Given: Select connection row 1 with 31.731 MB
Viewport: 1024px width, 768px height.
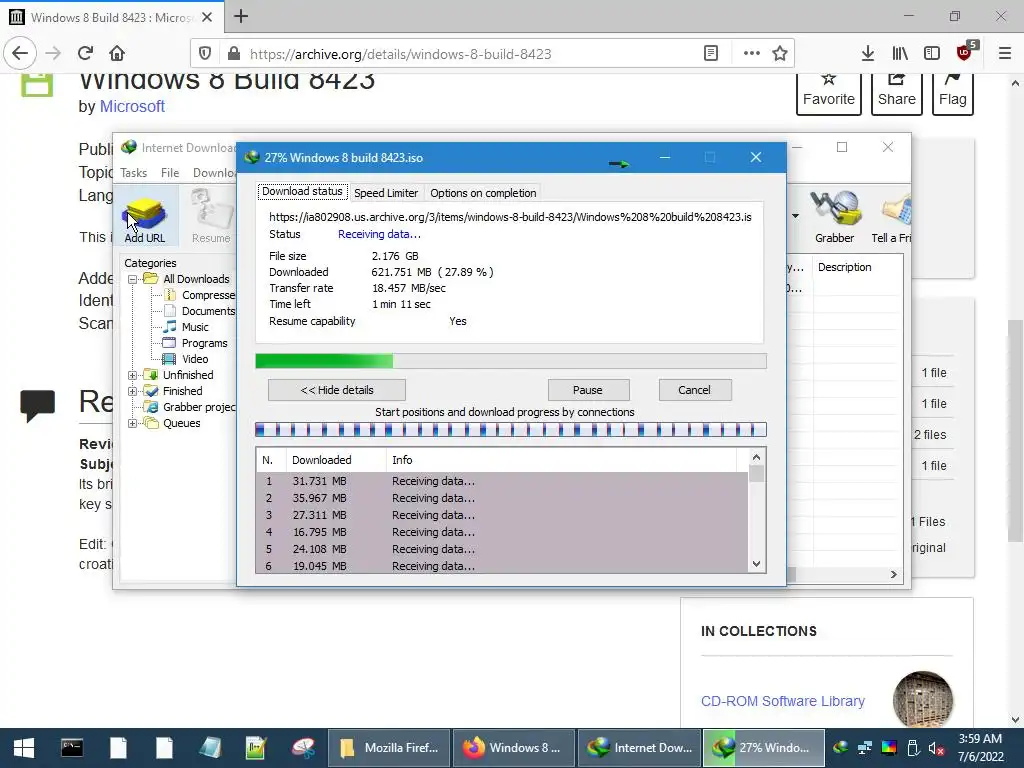Looking at the screenshot, I should pos(502,481).
